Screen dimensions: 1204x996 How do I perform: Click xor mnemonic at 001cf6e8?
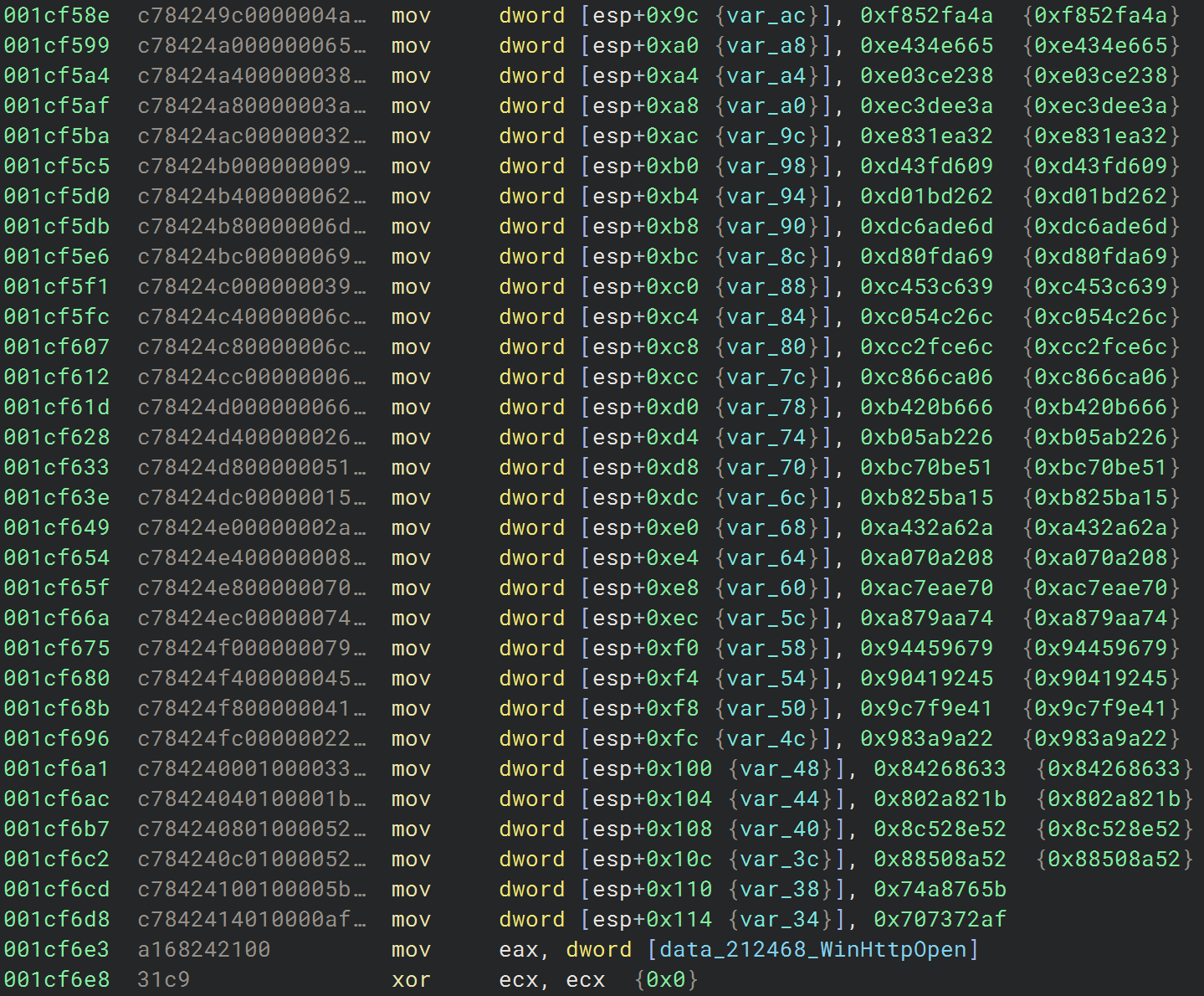pos(412,979)
